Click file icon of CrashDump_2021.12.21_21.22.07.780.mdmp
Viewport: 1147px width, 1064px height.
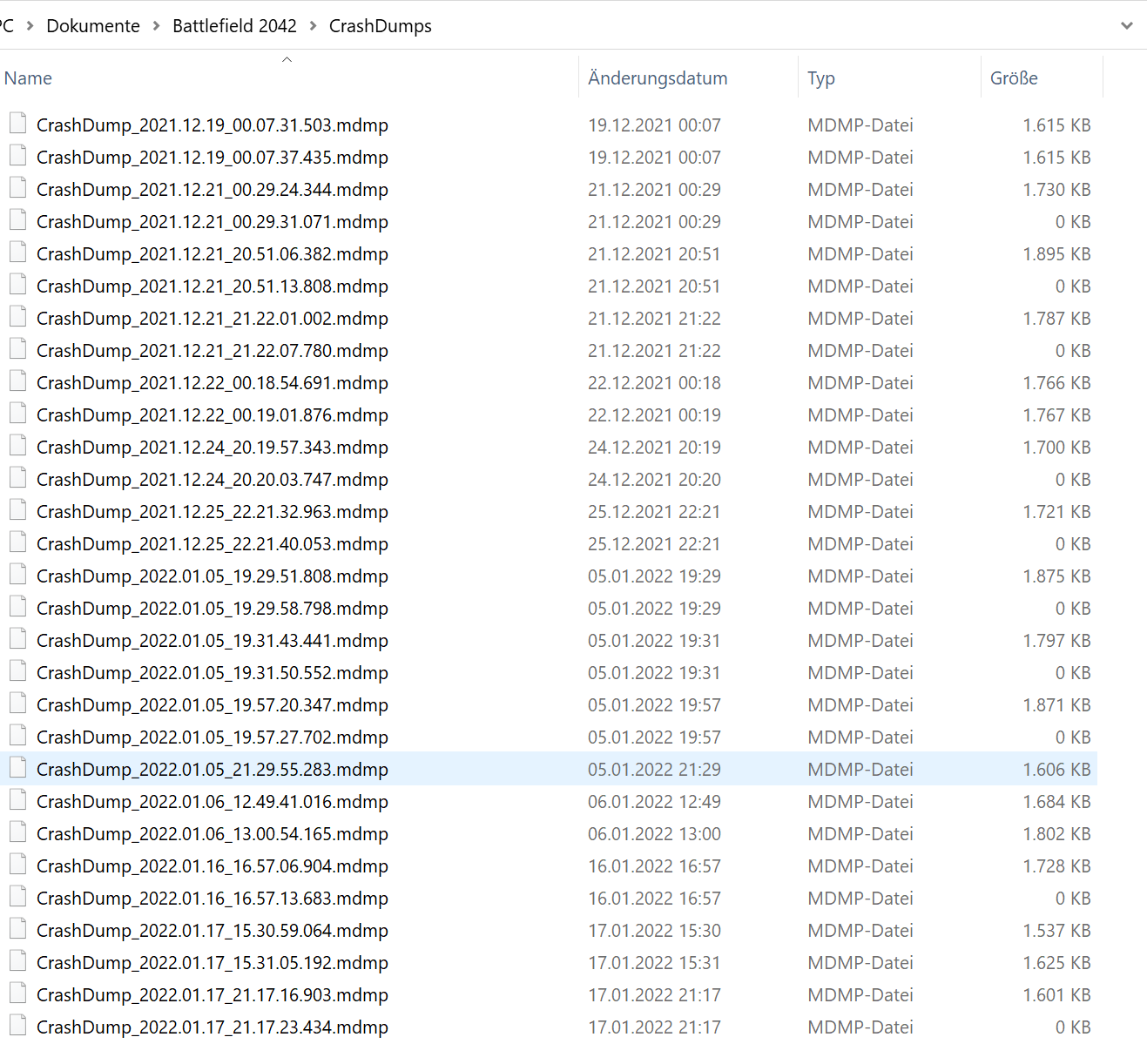point(17,350)
